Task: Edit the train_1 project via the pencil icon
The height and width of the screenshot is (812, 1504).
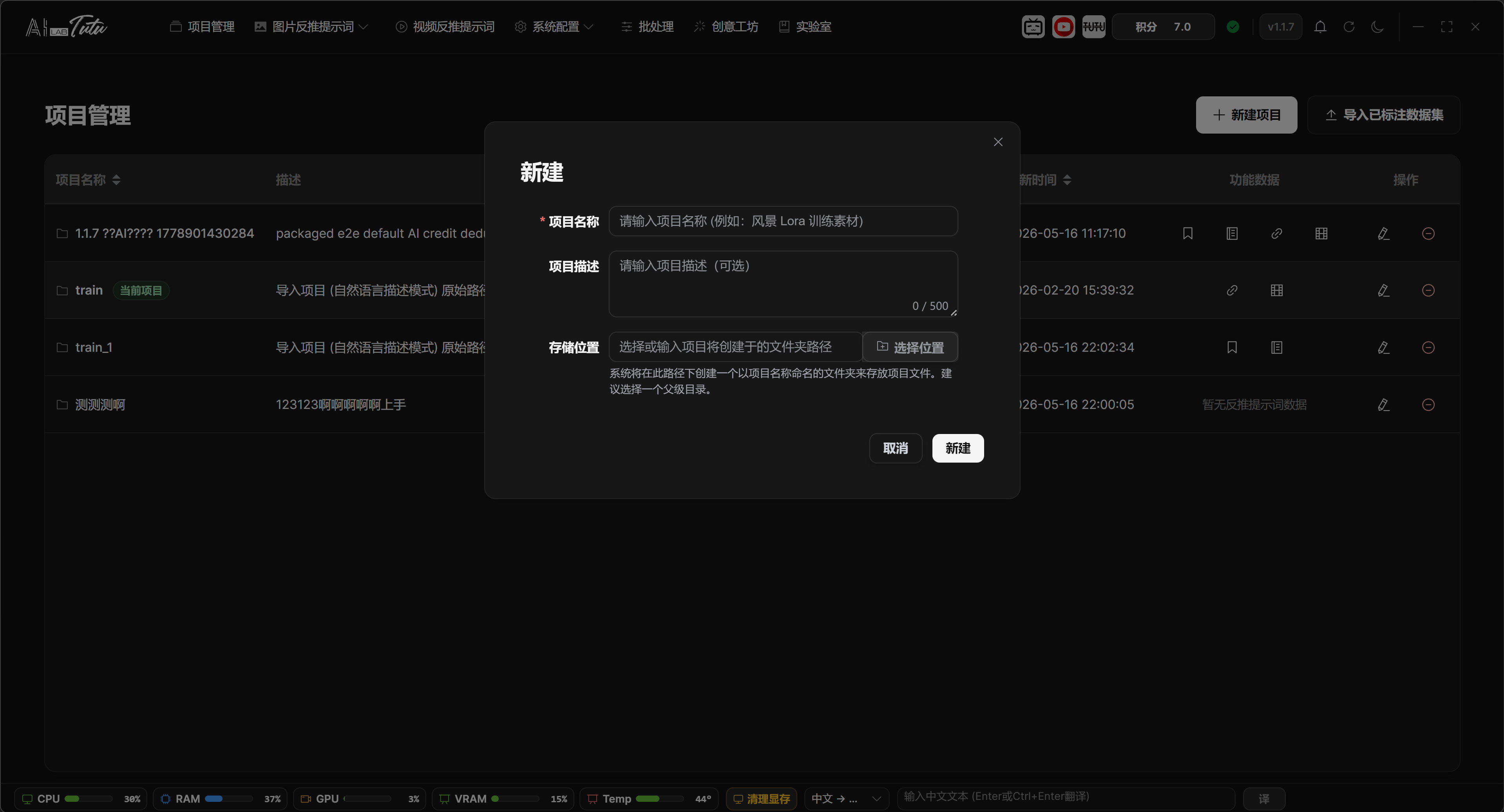Action: pyautogui.click(x=1383, y=347)
